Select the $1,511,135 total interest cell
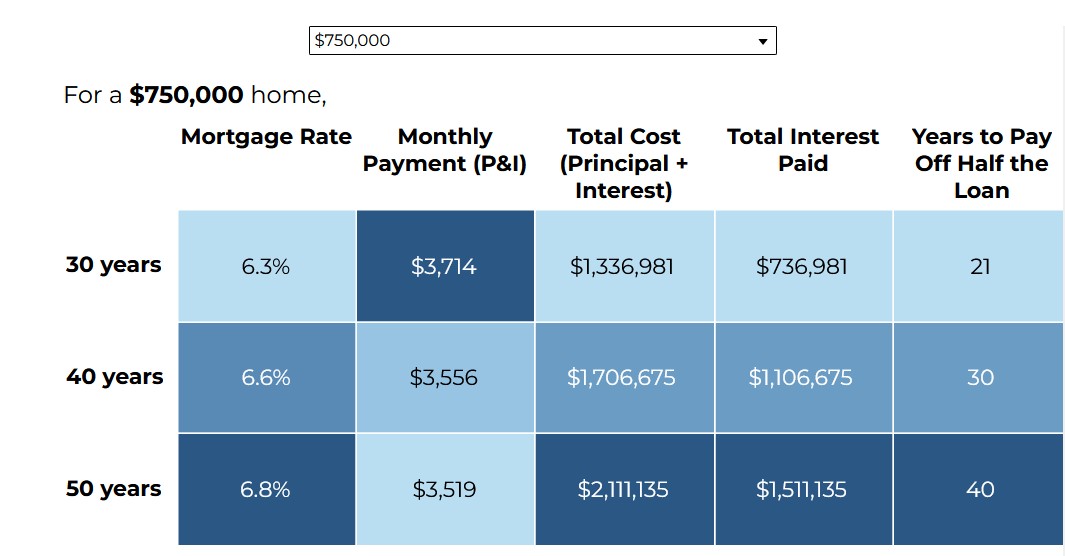Screen dimensions: 1065x556 [802, 490]
